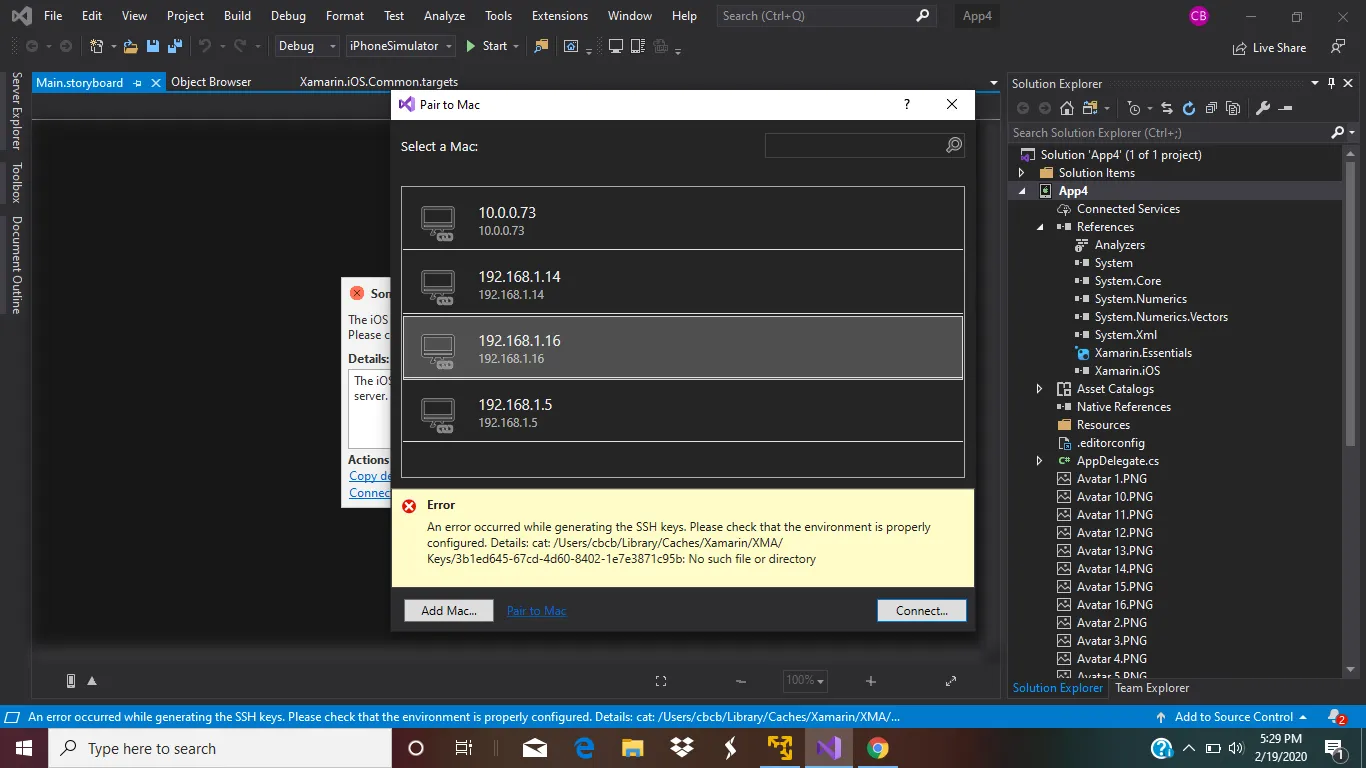Click the Task View taskbar icon

tap(464, 748)
